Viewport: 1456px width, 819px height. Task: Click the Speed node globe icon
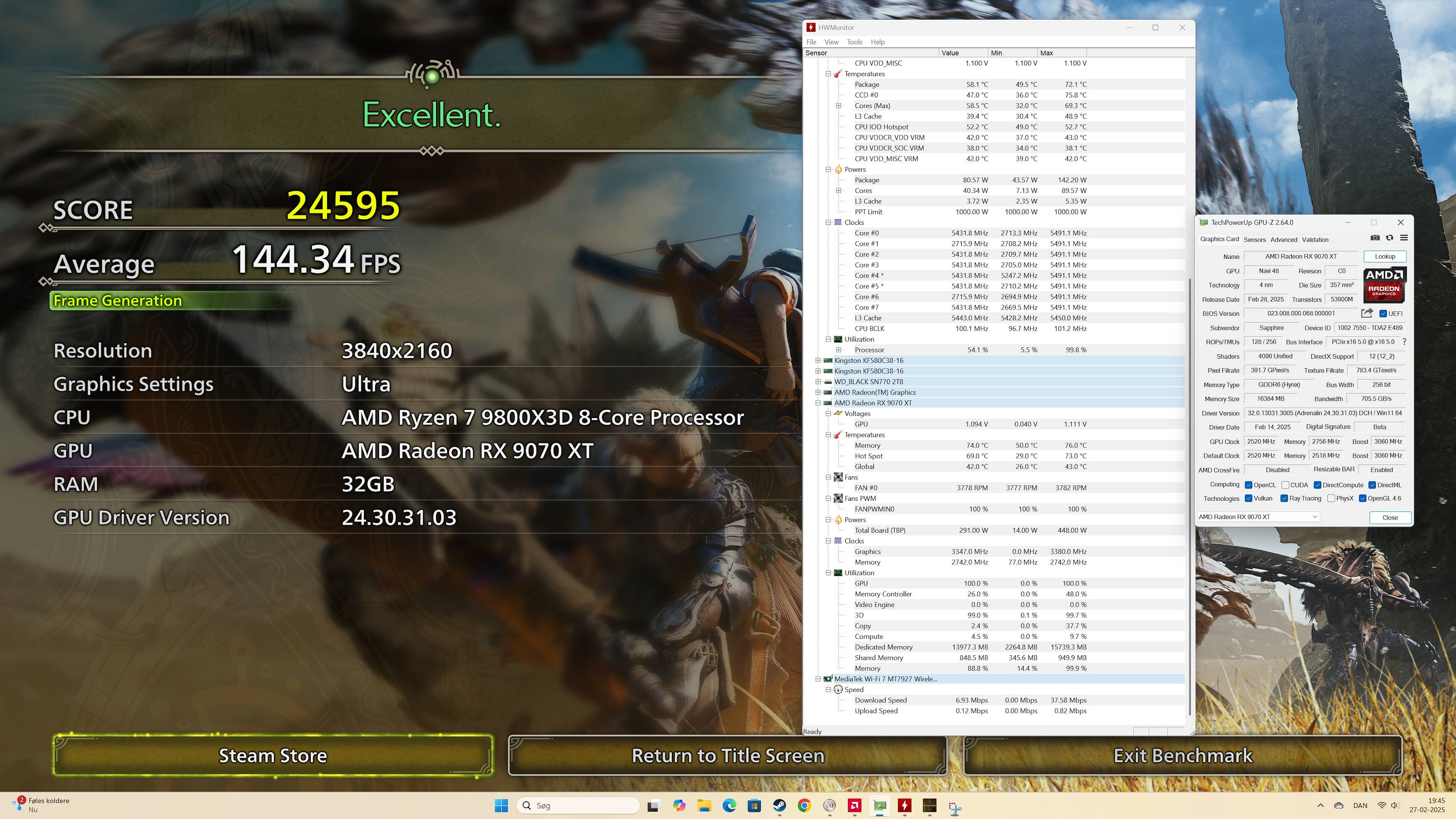point(838,690)
